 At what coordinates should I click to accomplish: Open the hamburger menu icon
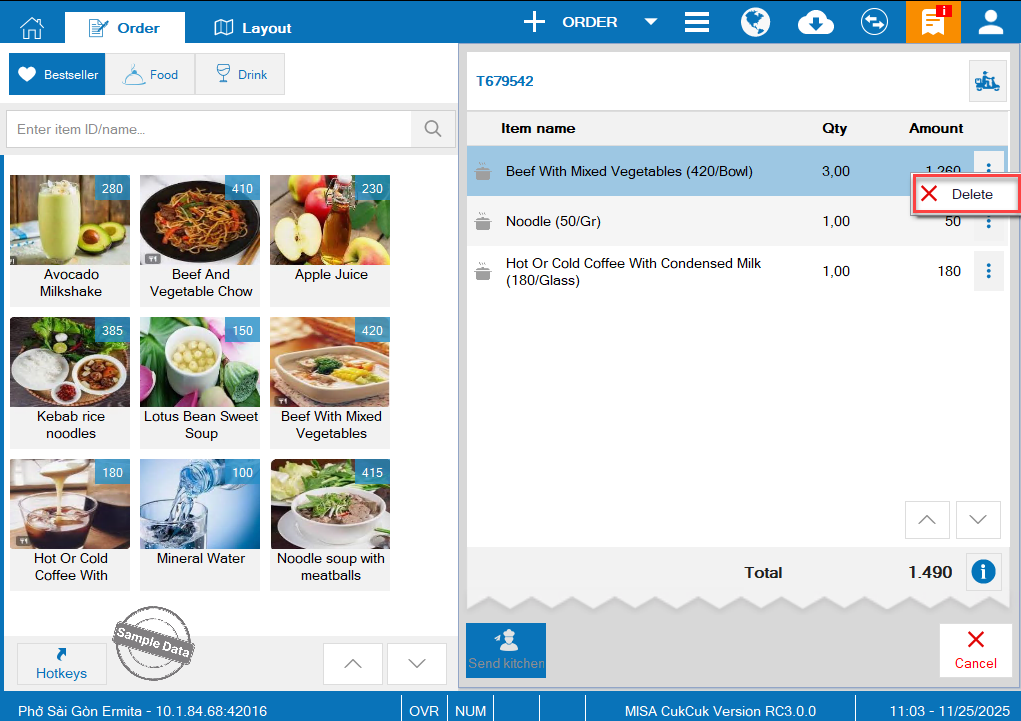click(697, 22)
